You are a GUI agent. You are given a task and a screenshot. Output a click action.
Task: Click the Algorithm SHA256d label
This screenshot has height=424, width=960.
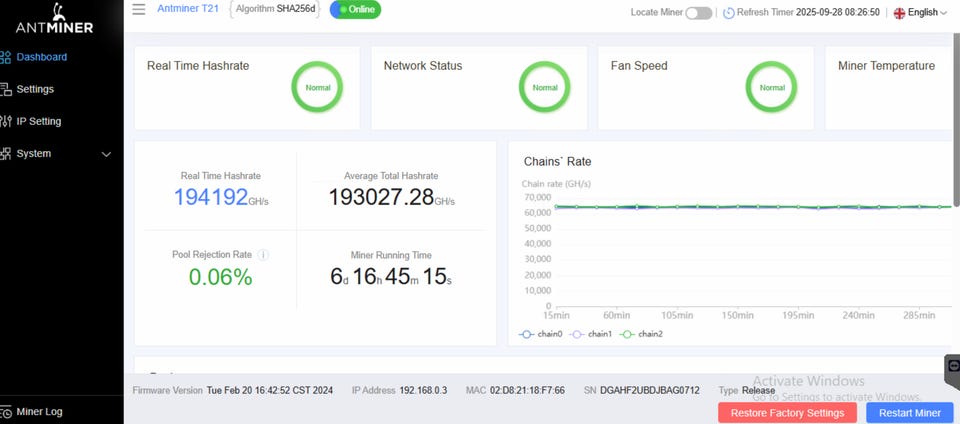point(275,9)
